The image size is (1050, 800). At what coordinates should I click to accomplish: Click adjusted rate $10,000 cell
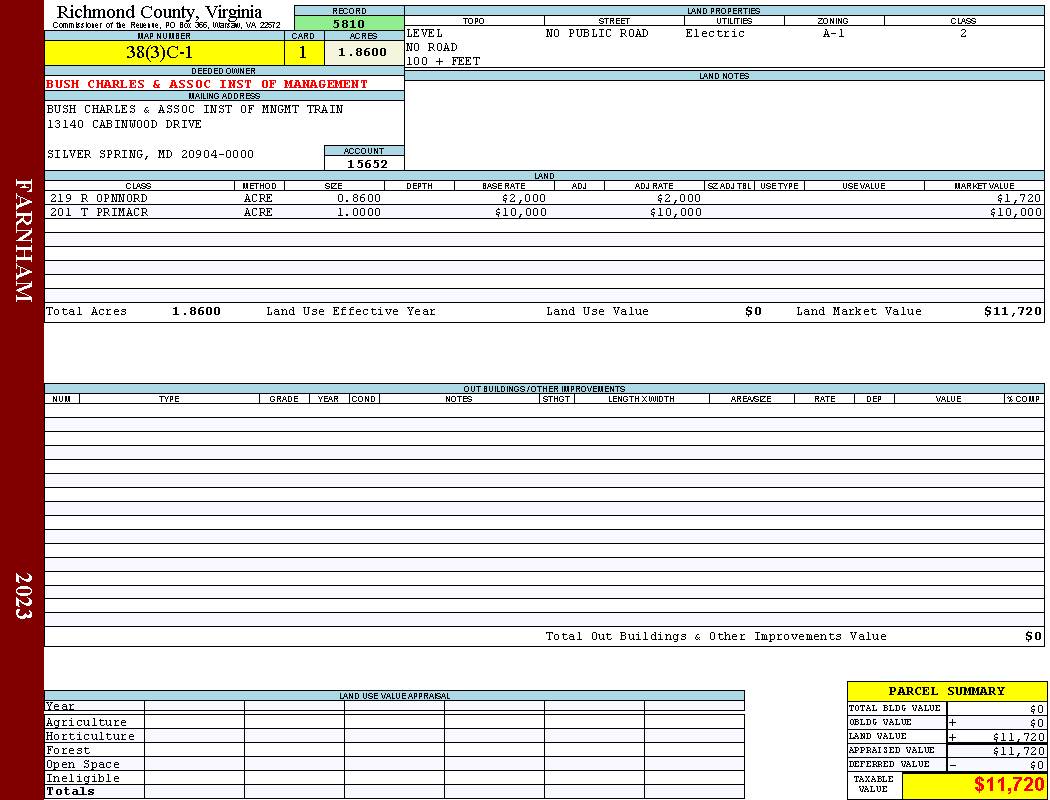click(676, 212)
